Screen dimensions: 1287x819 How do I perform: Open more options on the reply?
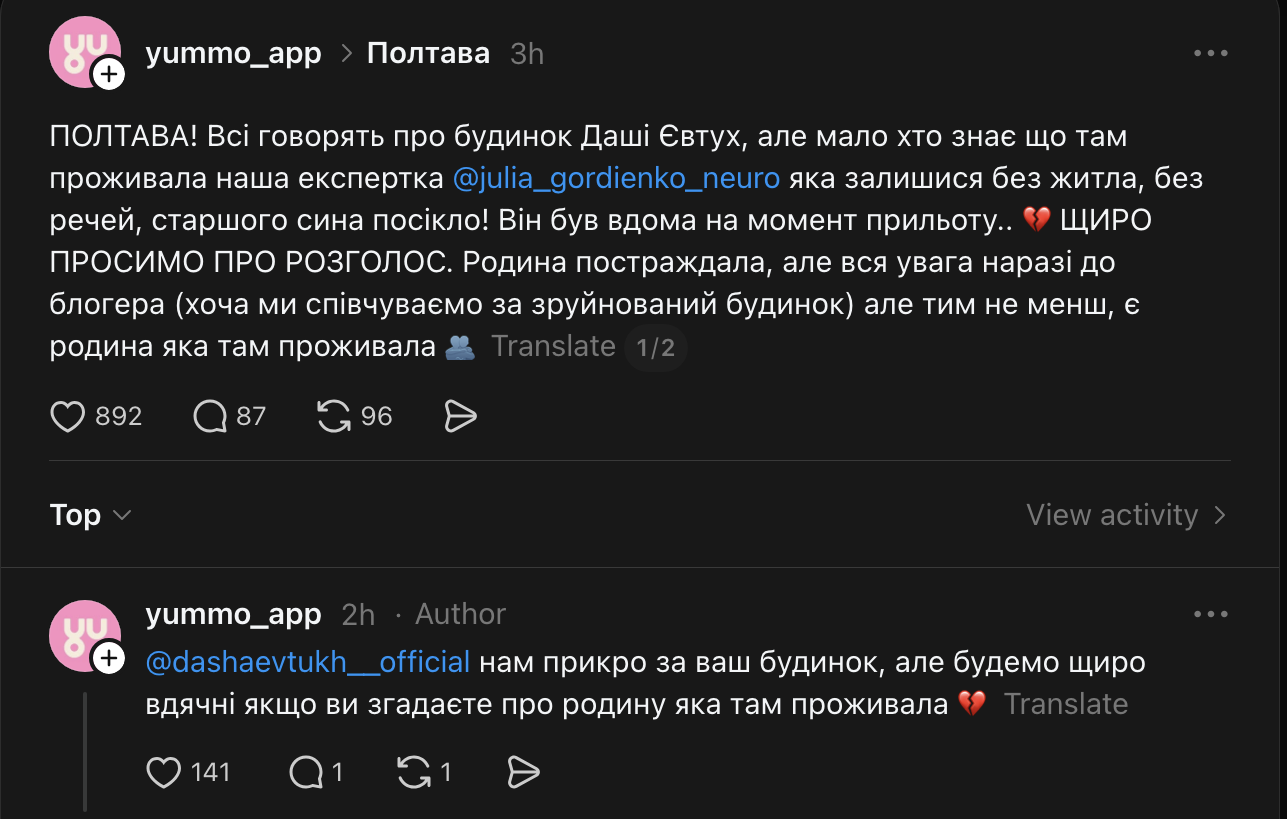(1210, 614)
